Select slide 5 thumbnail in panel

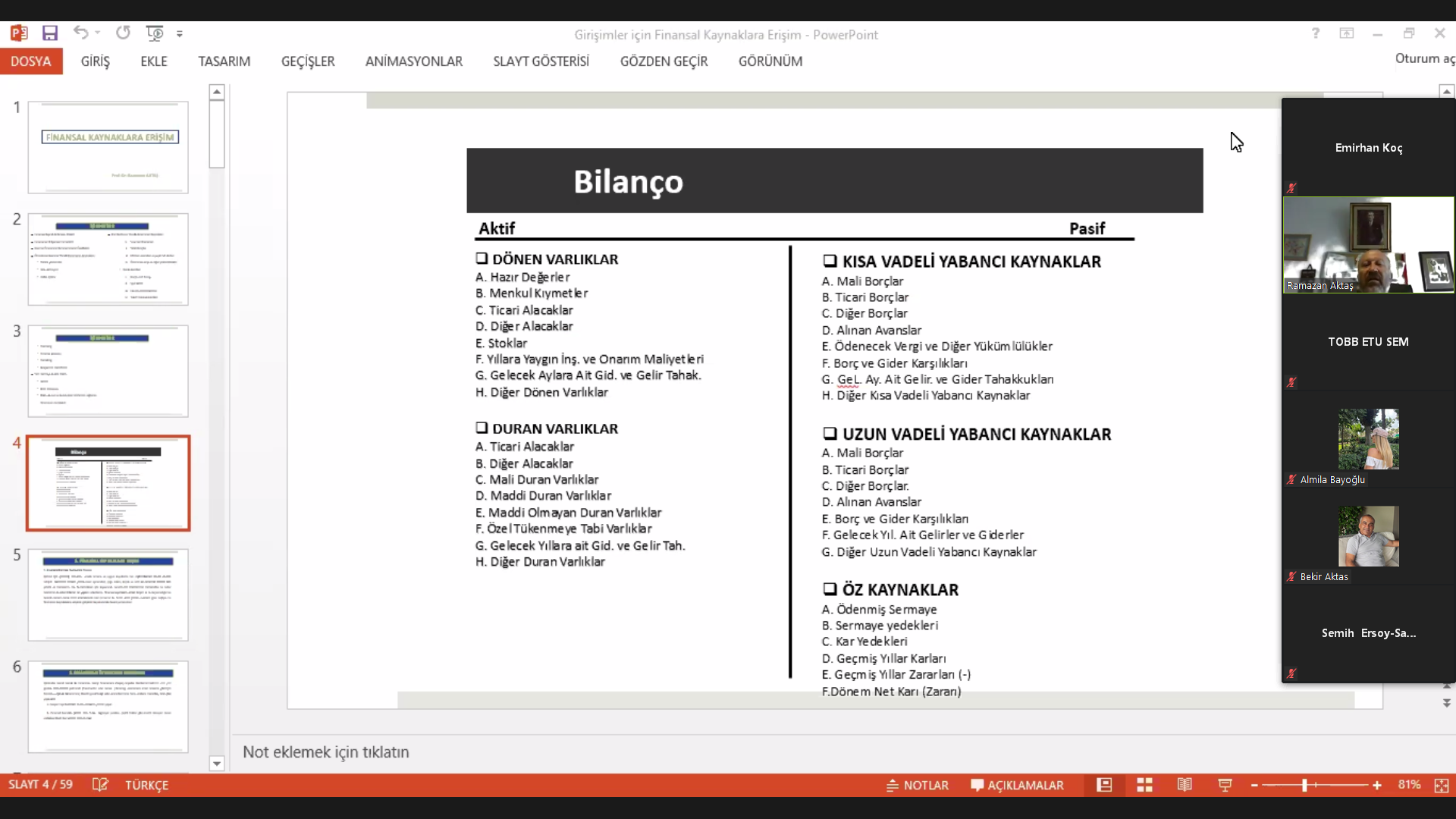[108, 595]
